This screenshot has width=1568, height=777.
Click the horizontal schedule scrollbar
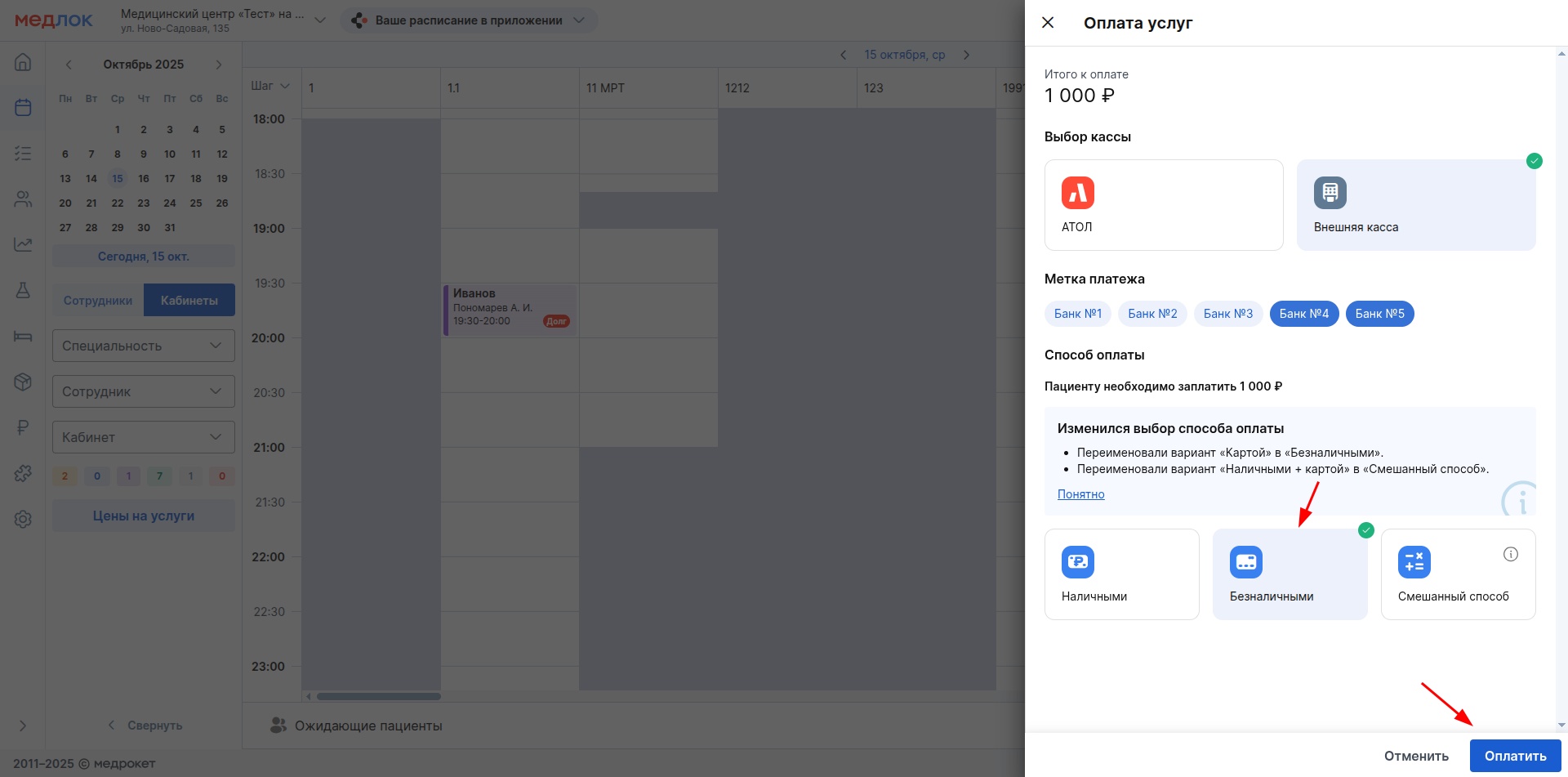[x=378, y=697]
